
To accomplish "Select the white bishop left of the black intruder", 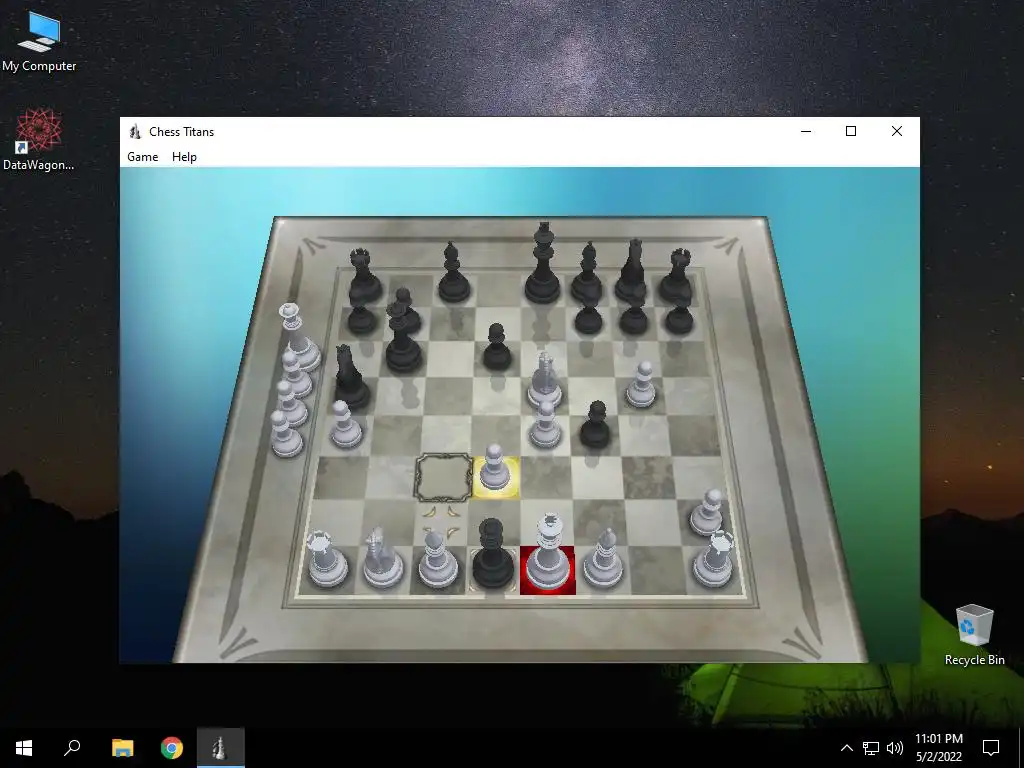I will 436,559.
